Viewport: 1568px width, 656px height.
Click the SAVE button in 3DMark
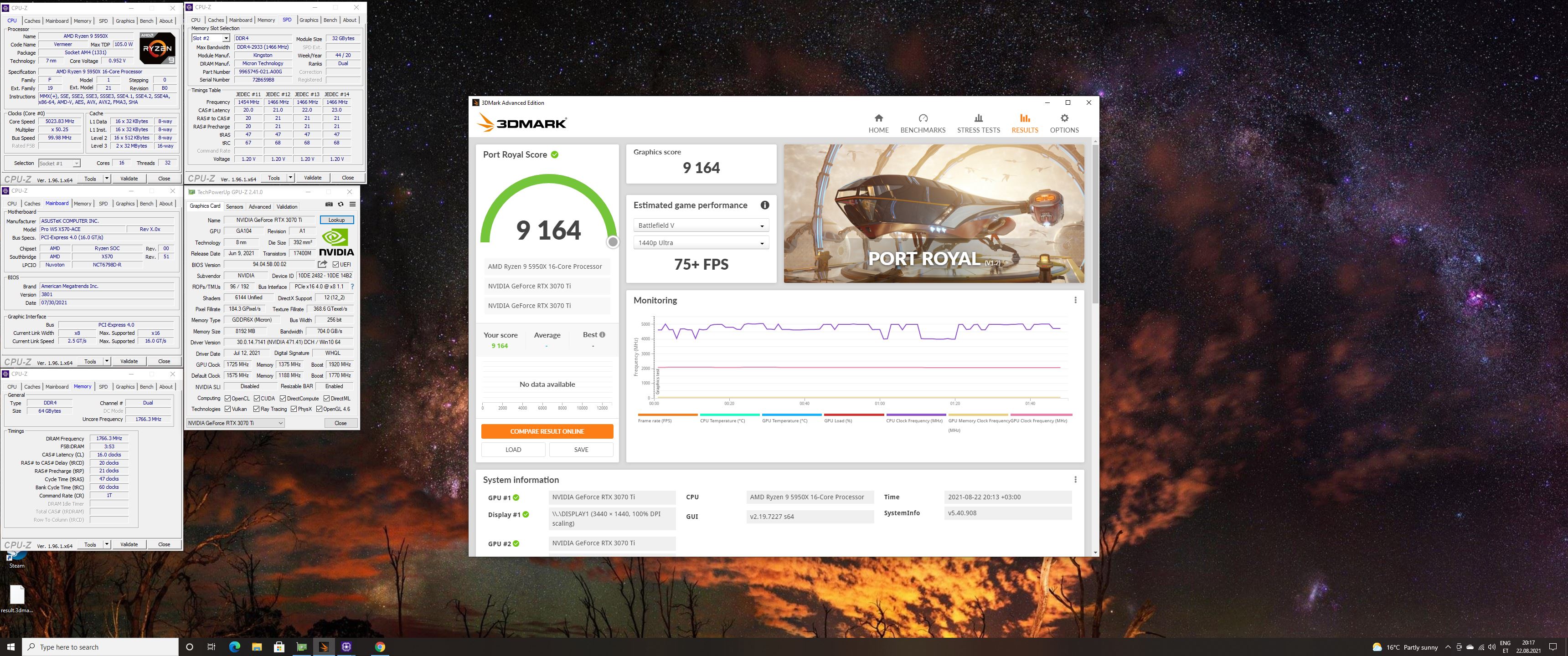coord(581,450)
